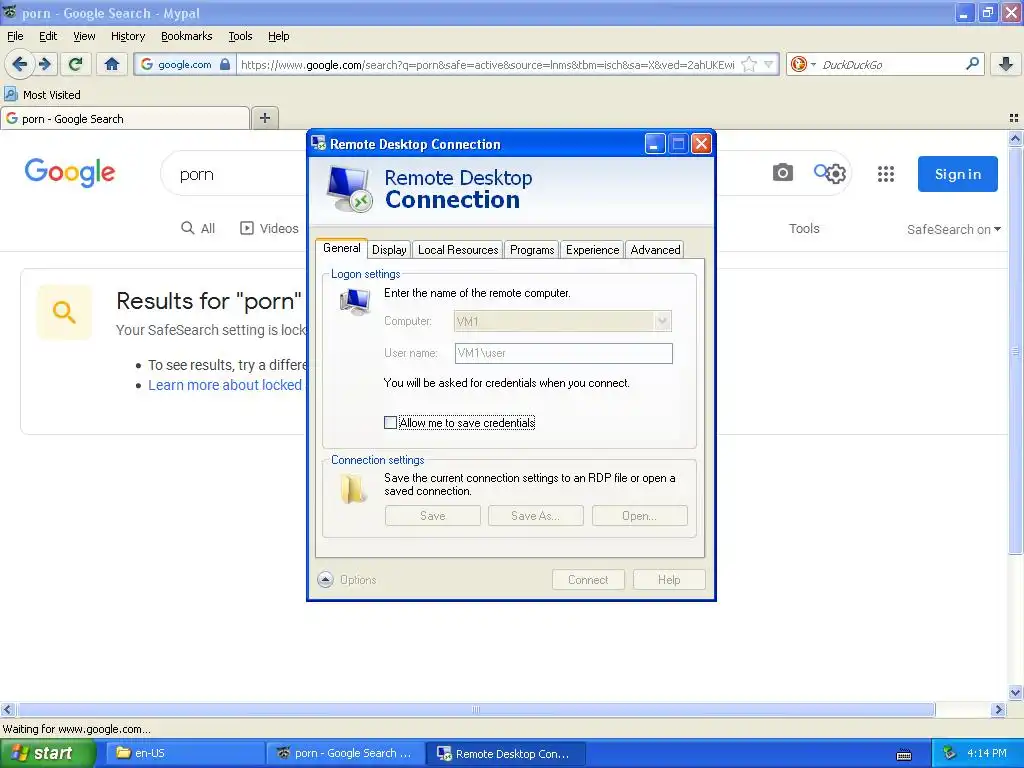Click the system tray network icon

click(950, 753)
